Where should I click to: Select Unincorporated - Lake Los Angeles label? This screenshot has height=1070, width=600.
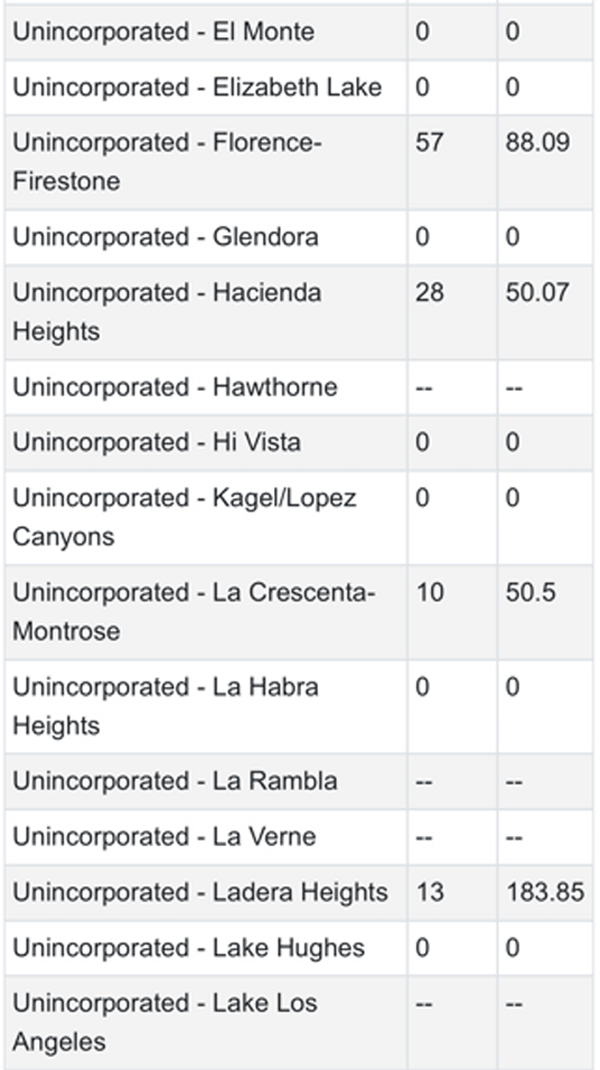pos(165,1022)
